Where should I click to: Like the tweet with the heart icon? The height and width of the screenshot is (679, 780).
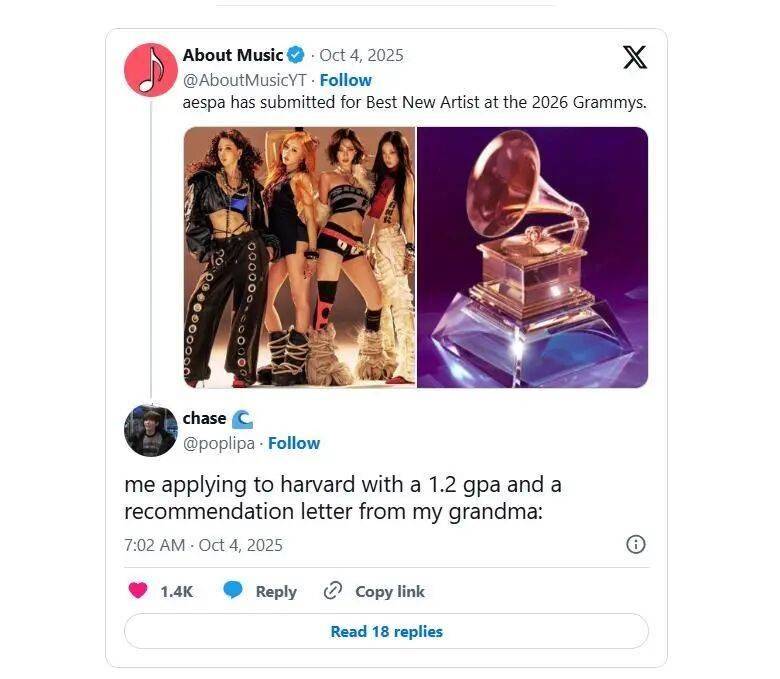click(x=138, y=591)
